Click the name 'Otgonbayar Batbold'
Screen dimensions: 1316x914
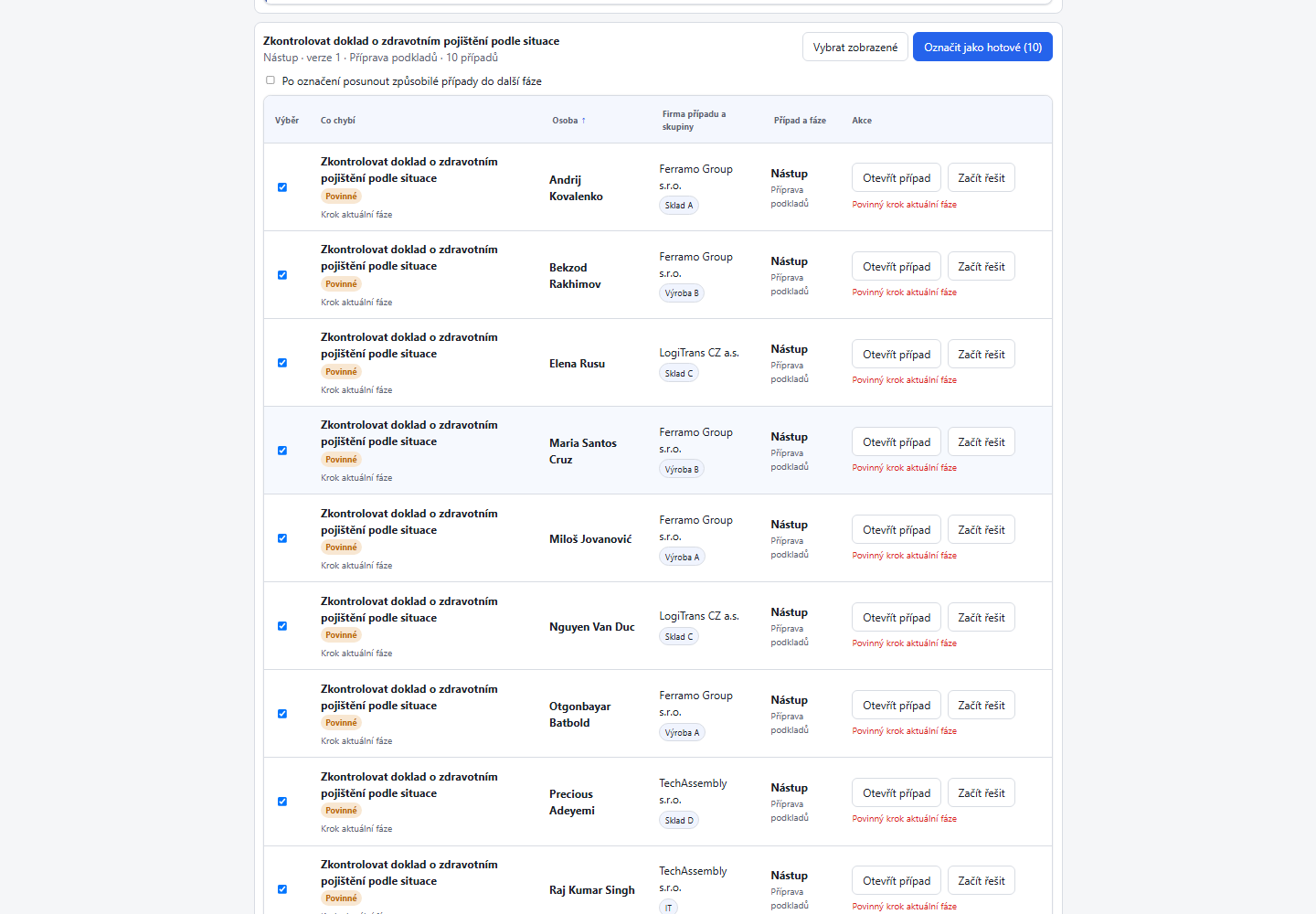tap(579, 715)
